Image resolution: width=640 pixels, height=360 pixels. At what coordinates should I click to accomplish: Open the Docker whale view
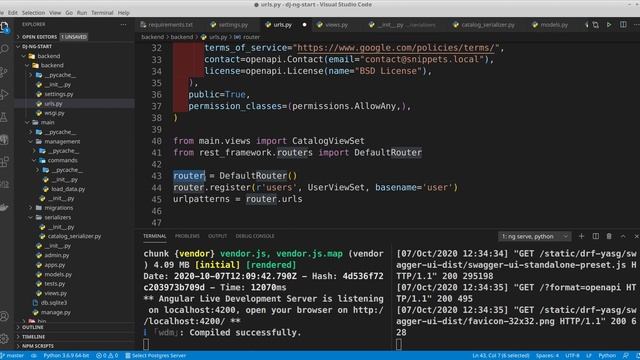point(4,207)
